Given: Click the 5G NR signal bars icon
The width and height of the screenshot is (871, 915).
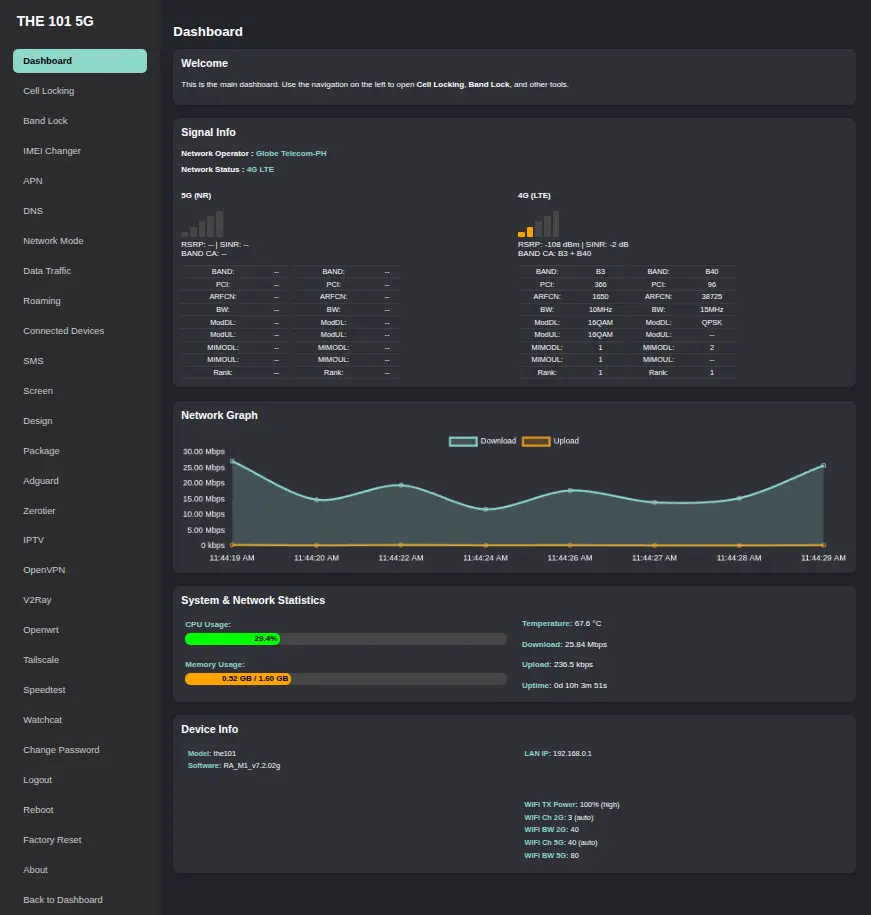Looking at the screenshot, I should 202,224.
